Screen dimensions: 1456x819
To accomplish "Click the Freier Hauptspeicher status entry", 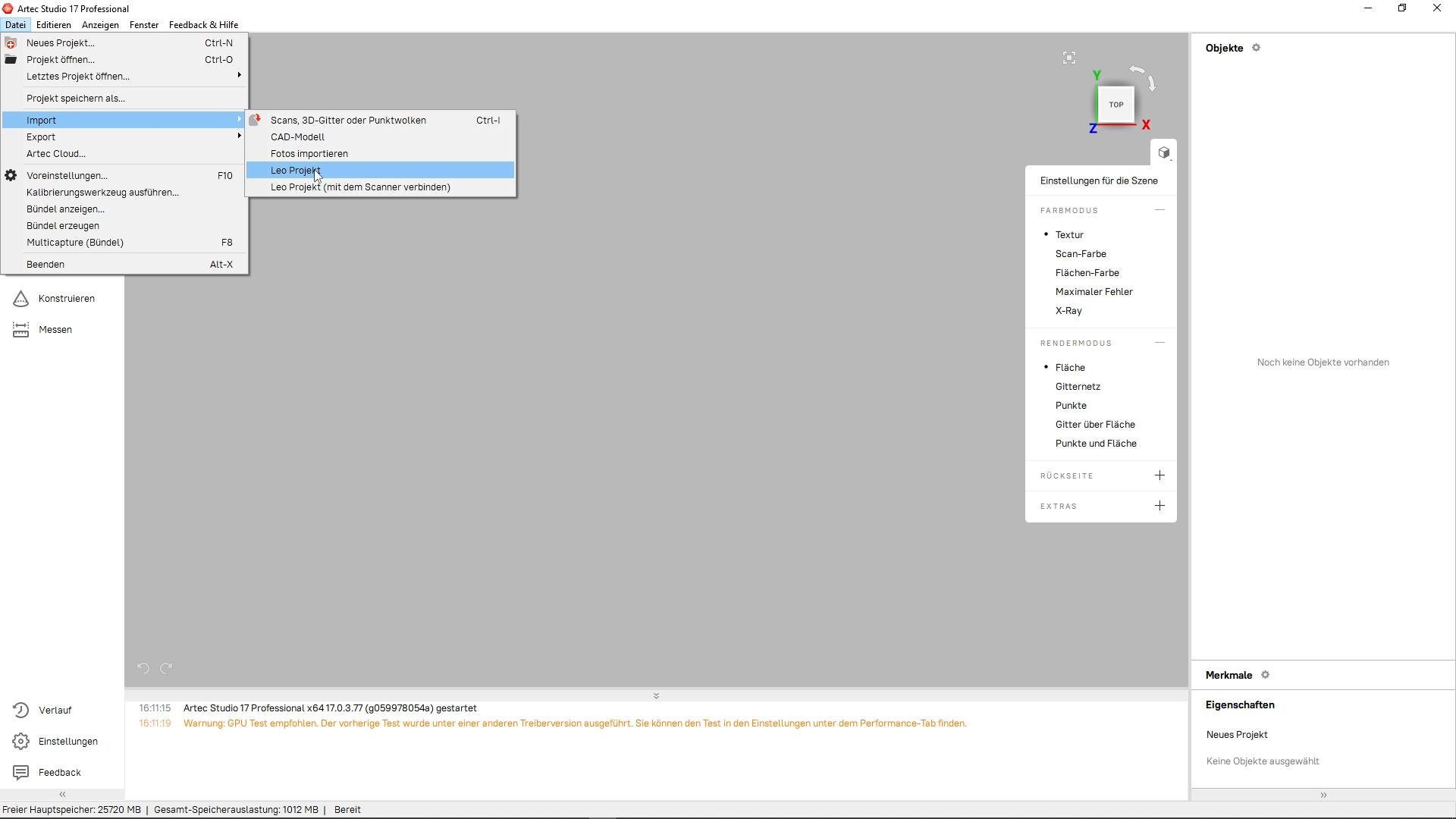I will tap(71, 810).
